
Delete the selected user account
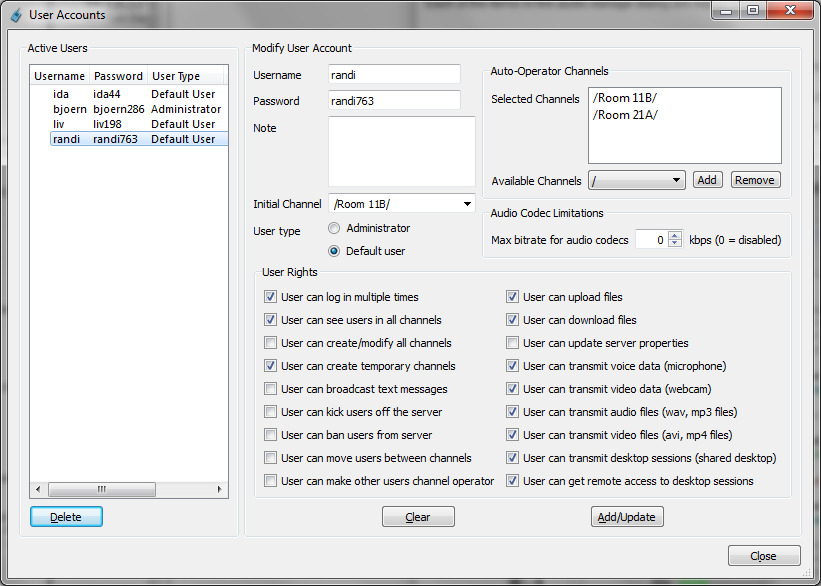(x=66, y=517)
